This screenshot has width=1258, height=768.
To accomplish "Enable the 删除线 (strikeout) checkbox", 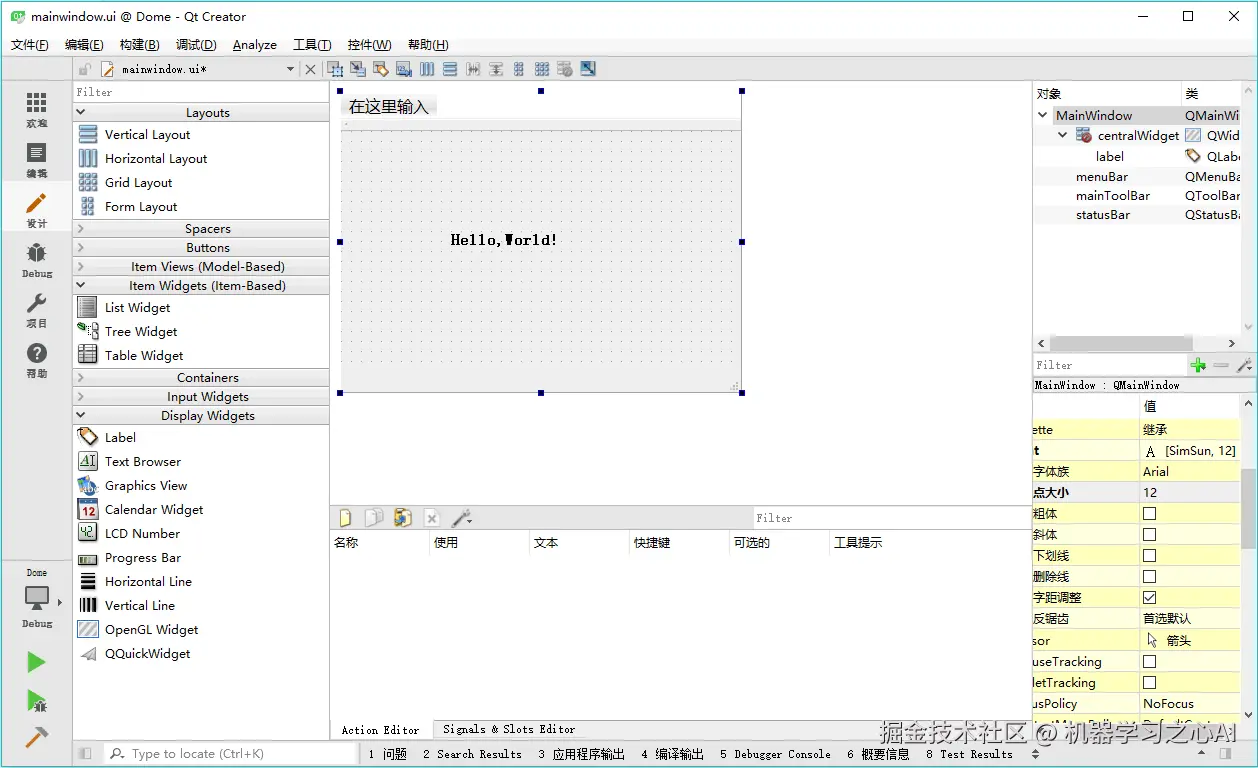I will [x=1150, y=576].
